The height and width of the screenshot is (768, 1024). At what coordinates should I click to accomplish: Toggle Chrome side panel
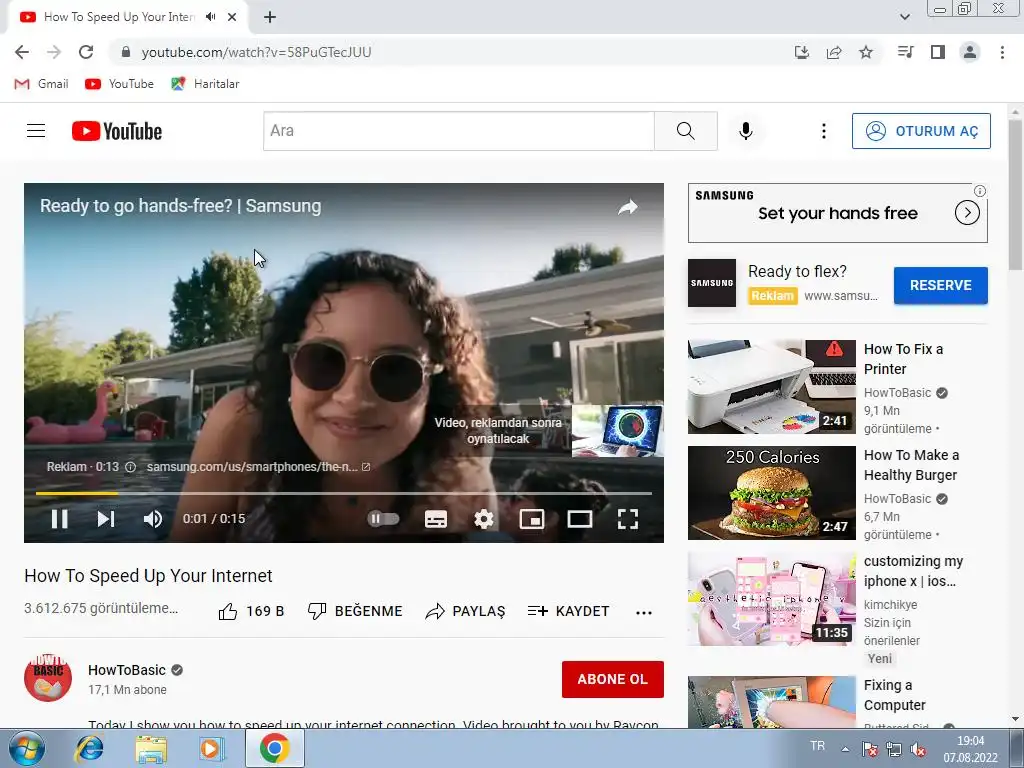(x=938, y=52)
